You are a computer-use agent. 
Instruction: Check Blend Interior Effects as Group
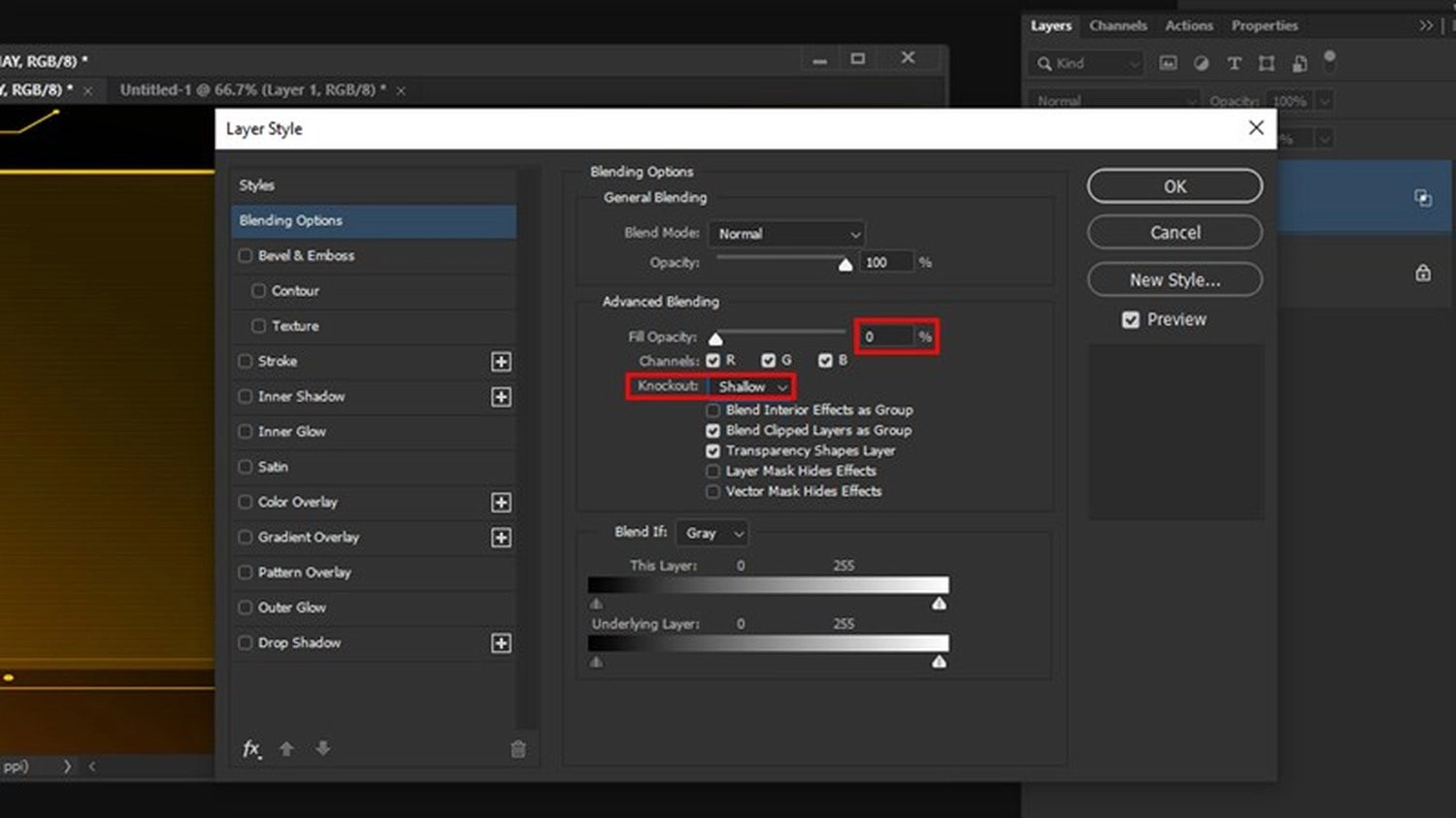pos(713,410)
